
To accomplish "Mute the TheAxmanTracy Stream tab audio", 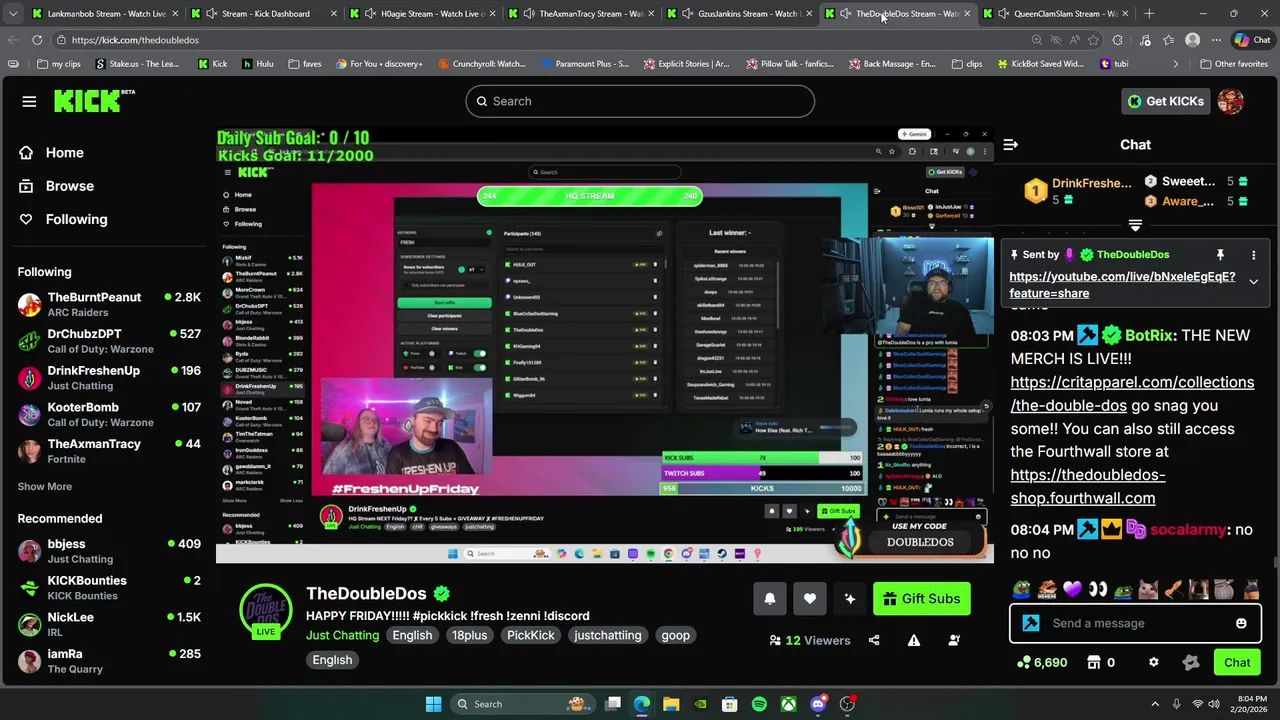I will click(529, 14).
